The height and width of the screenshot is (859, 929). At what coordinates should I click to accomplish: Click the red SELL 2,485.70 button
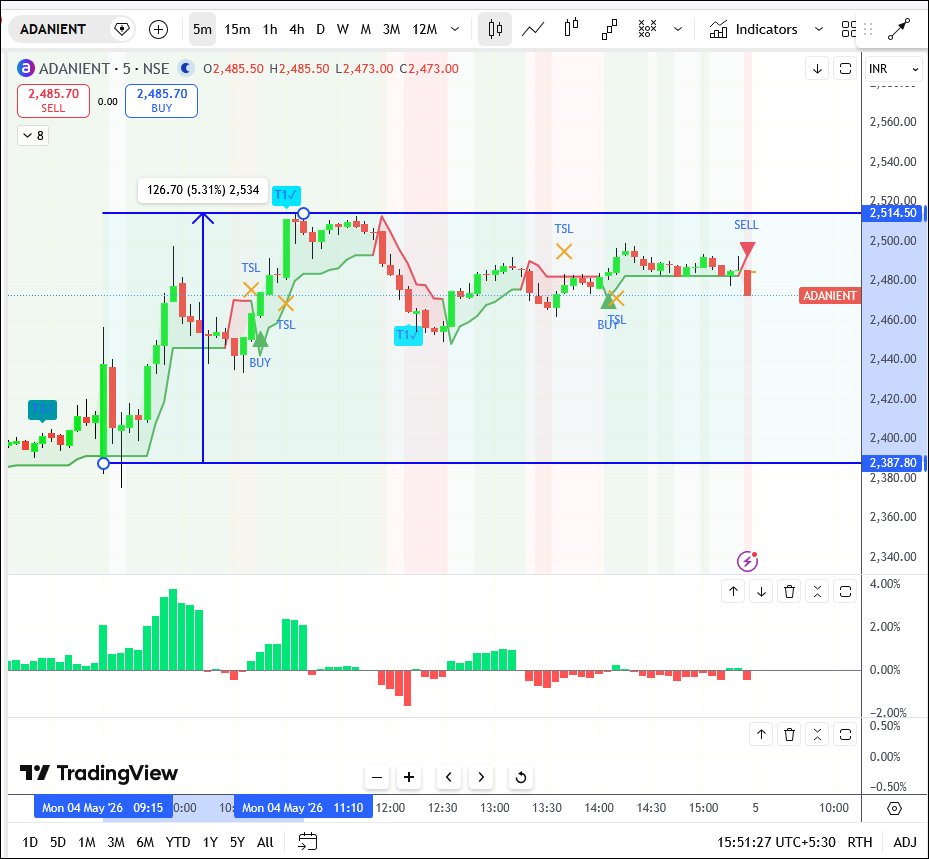(53, 101)
